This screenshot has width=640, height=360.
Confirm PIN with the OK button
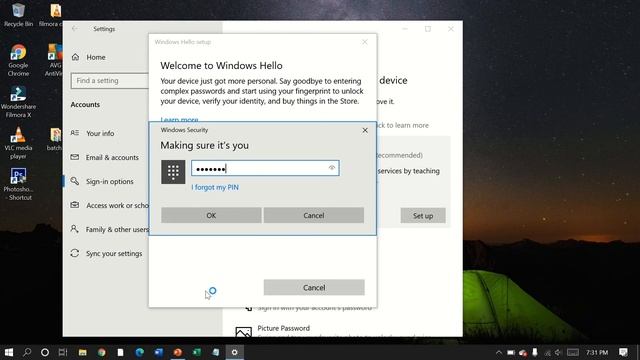point(211,215)
